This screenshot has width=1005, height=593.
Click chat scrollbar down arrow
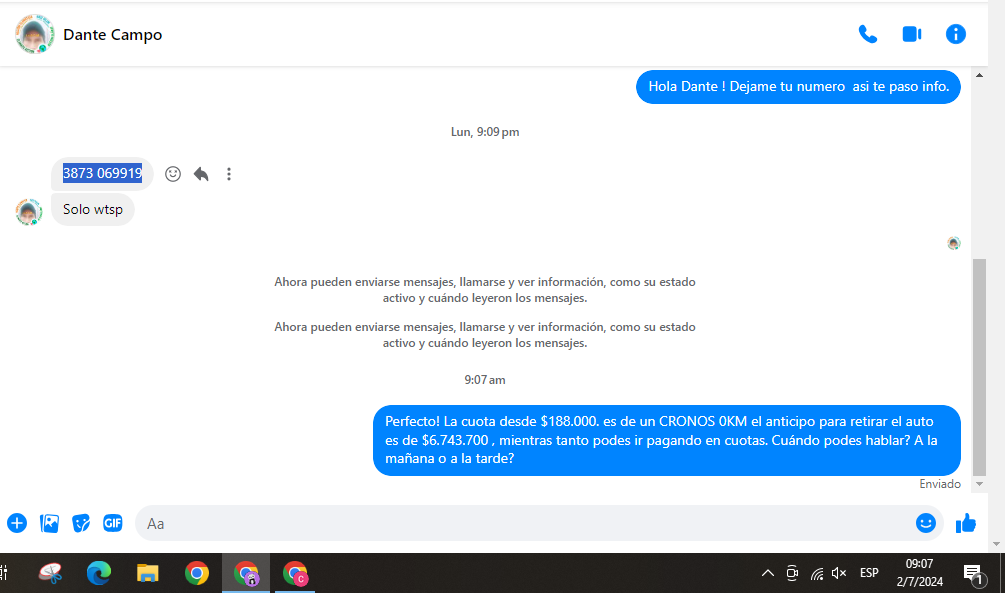click(x=979, y=484)
